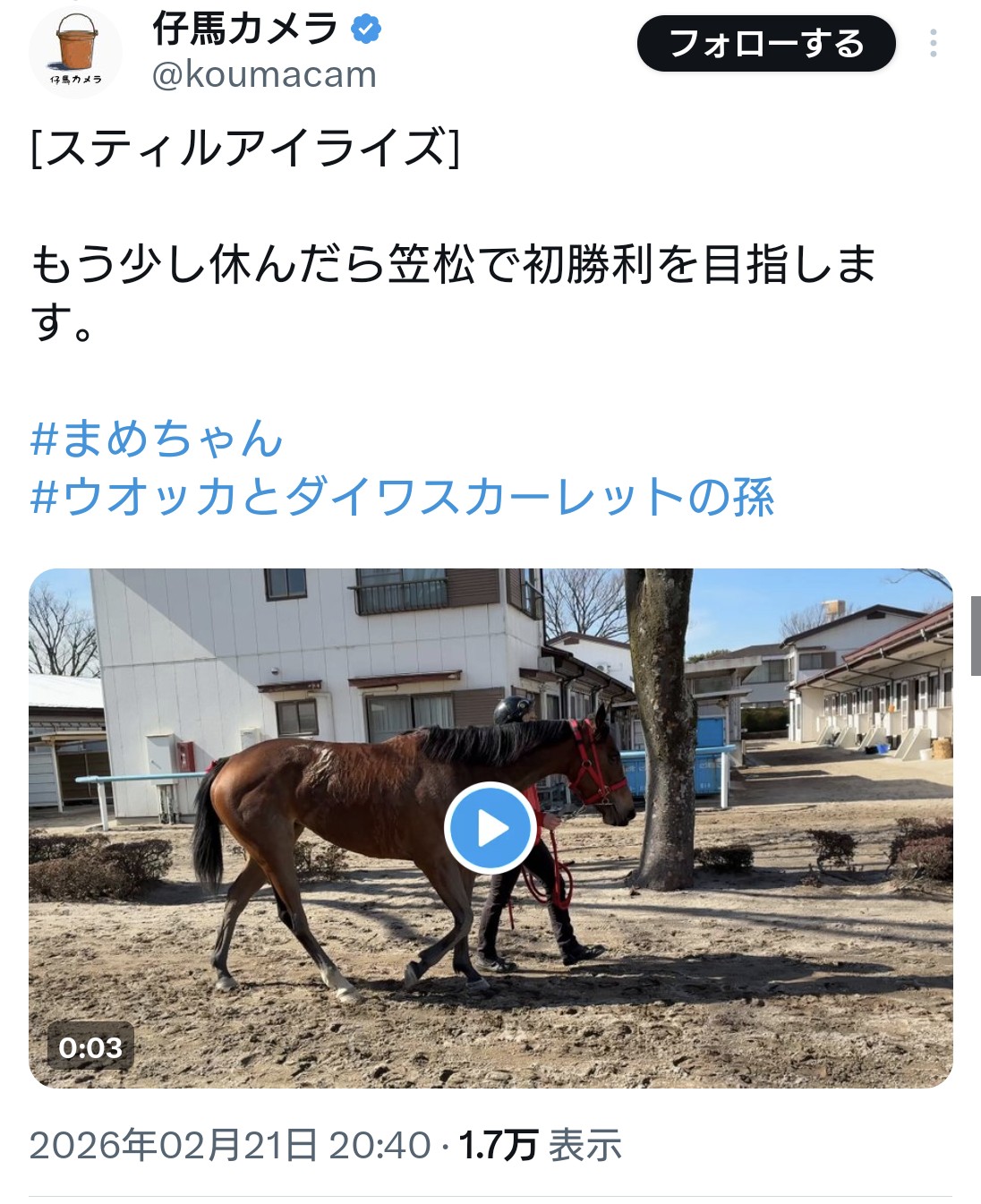Image resolution: width=981 pixels, height=1204 pixels.
Task: Click the page scrollbar on the right edge
Action: coord(975,636)
